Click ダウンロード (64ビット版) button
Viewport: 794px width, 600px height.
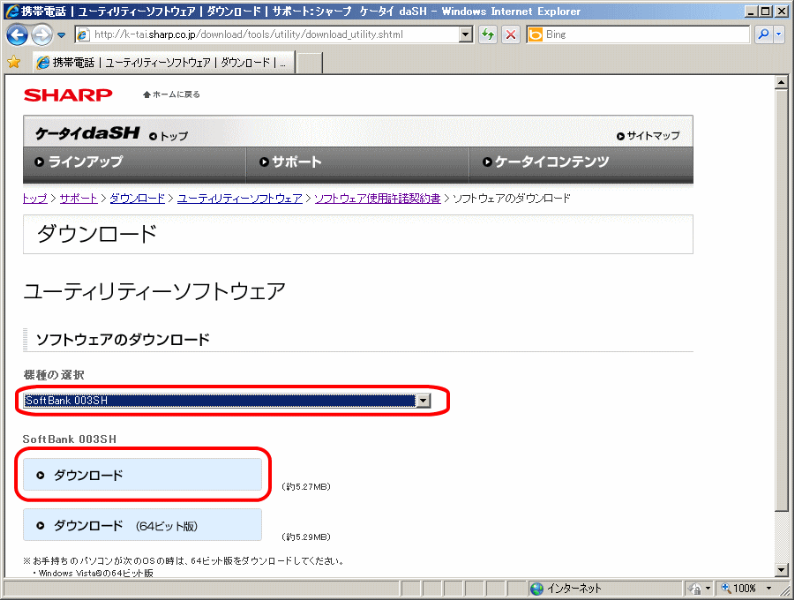(142, 525)
